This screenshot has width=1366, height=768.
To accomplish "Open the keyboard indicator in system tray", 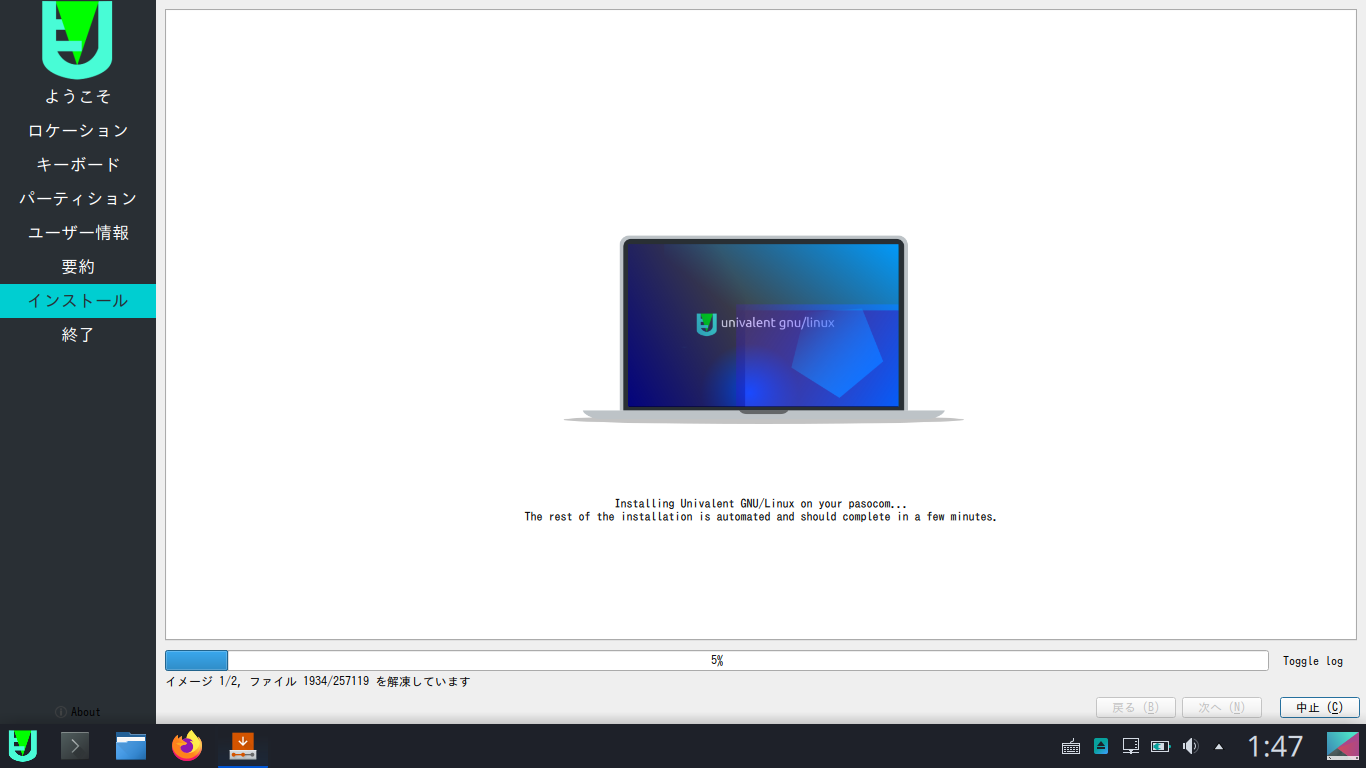I will 1070,746.
